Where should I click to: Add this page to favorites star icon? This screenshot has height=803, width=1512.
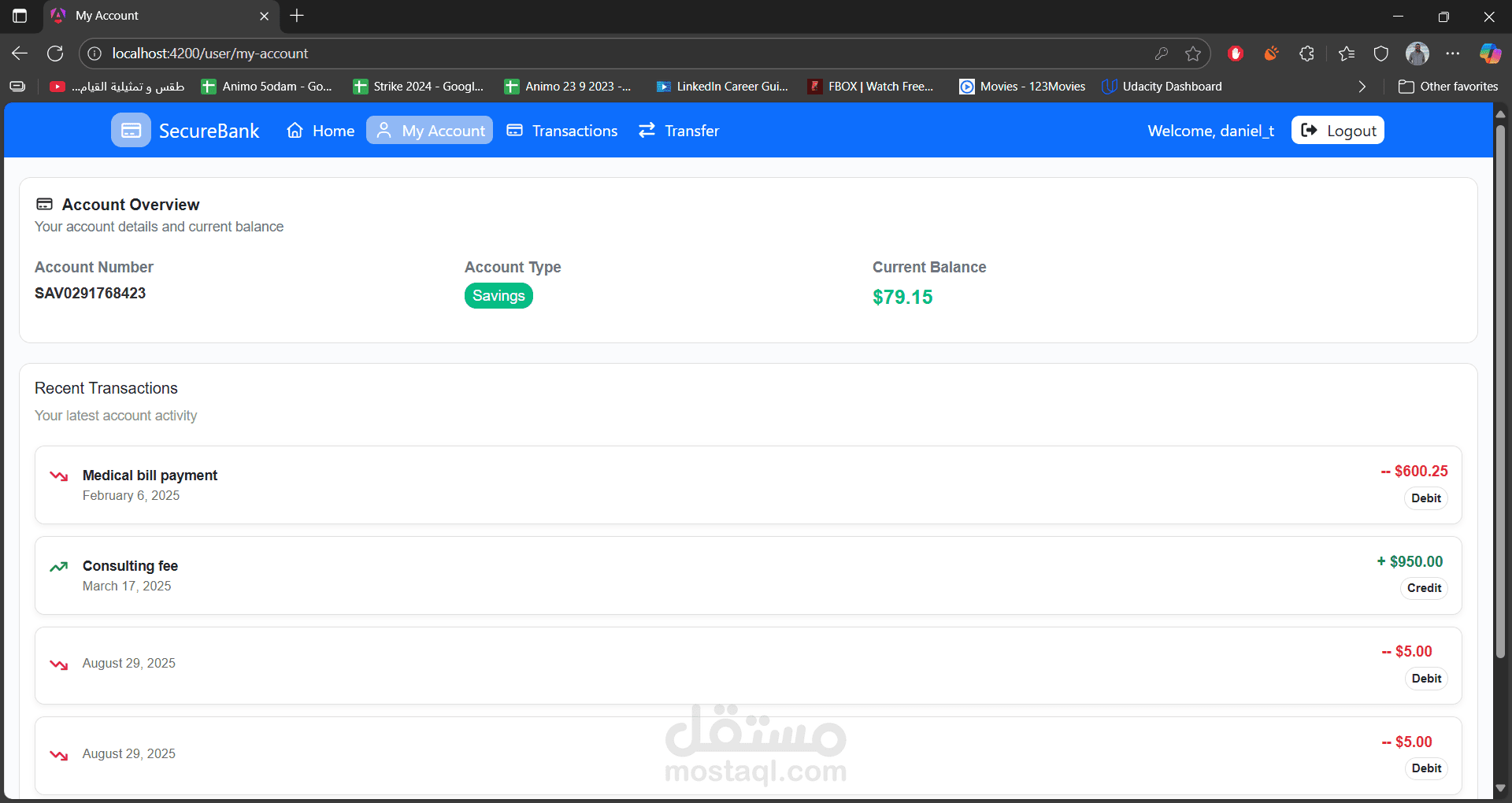click(x=1193, y=54)
